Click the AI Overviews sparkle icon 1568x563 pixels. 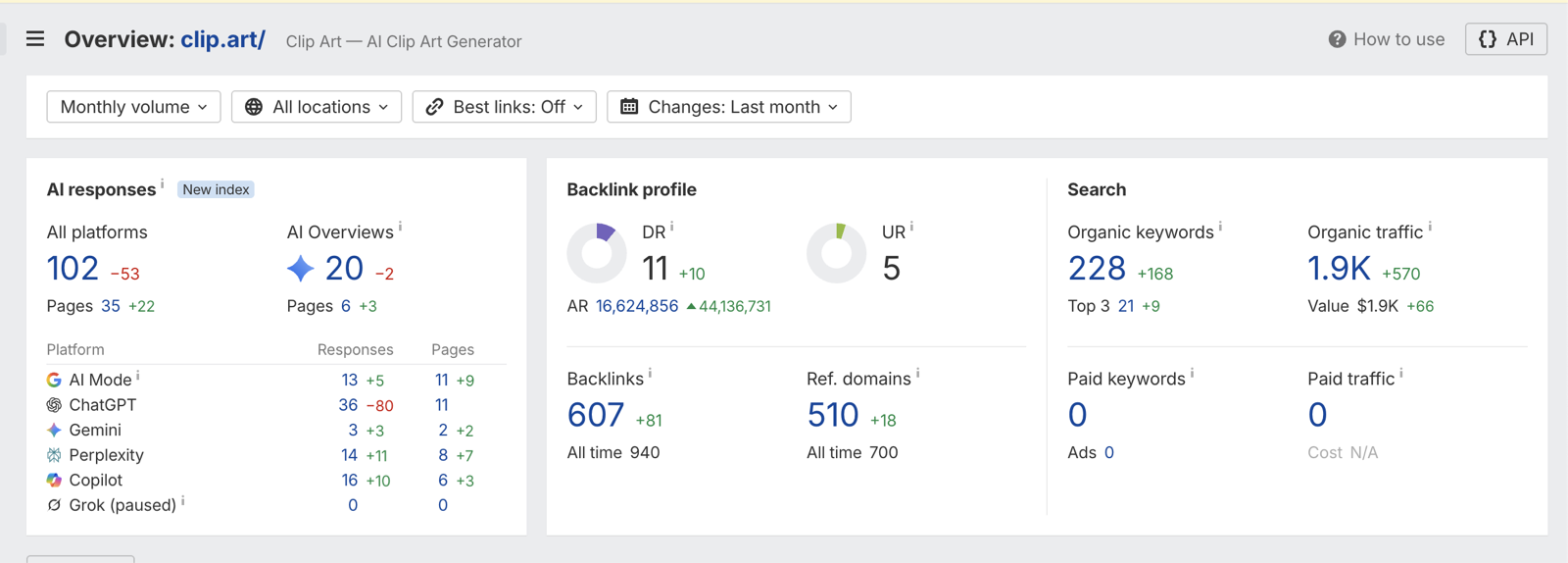[x=301, y=269]
